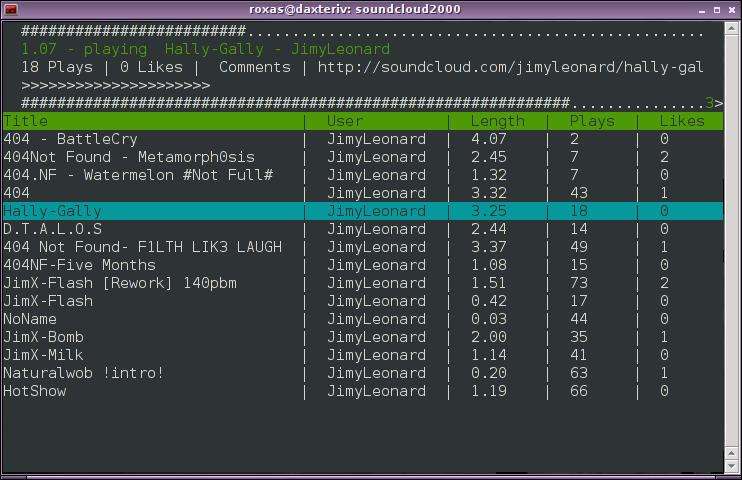Click the soundcloud.com/jimyleonard URL text
Screen dimensions: 742x480
pos(511,68)
